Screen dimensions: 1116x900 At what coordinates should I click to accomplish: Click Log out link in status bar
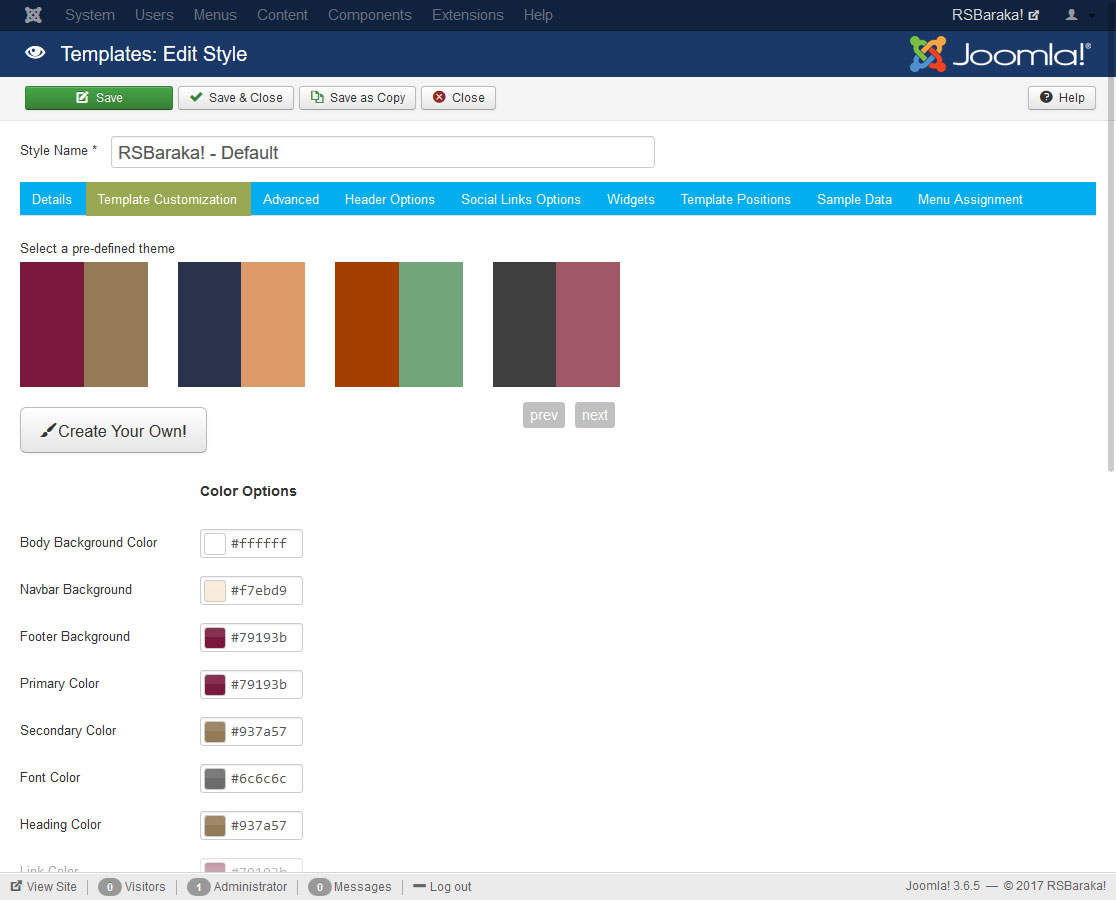pyautogui.click(x=443, y=886)
